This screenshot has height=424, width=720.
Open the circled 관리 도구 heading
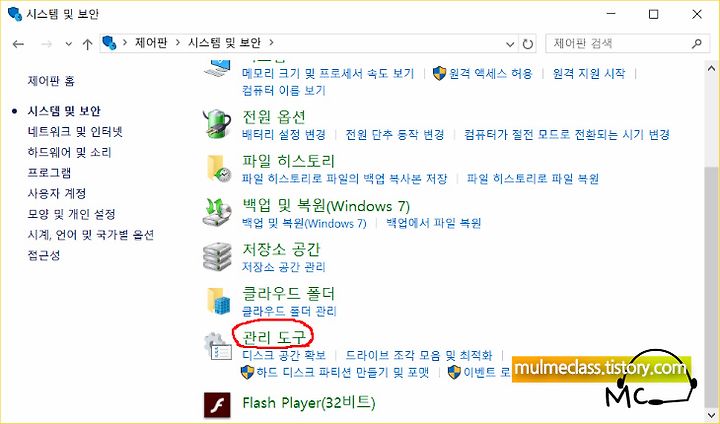click(x=273, y=336)
